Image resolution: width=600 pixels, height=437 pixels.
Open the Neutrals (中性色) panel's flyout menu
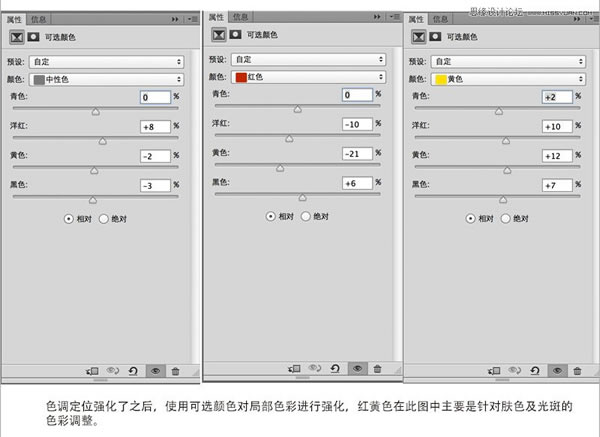click(x=193, y=19)
